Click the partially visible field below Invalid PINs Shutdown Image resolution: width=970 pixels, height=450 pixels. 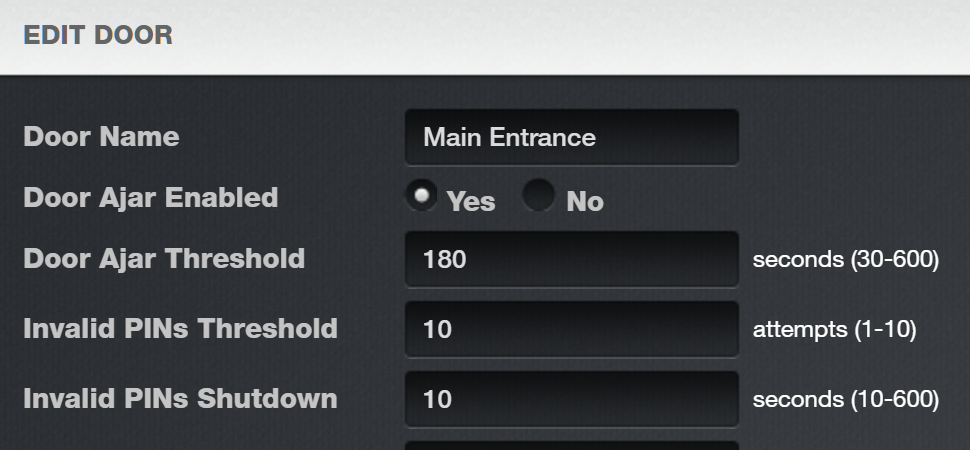(x=572, y=445)
